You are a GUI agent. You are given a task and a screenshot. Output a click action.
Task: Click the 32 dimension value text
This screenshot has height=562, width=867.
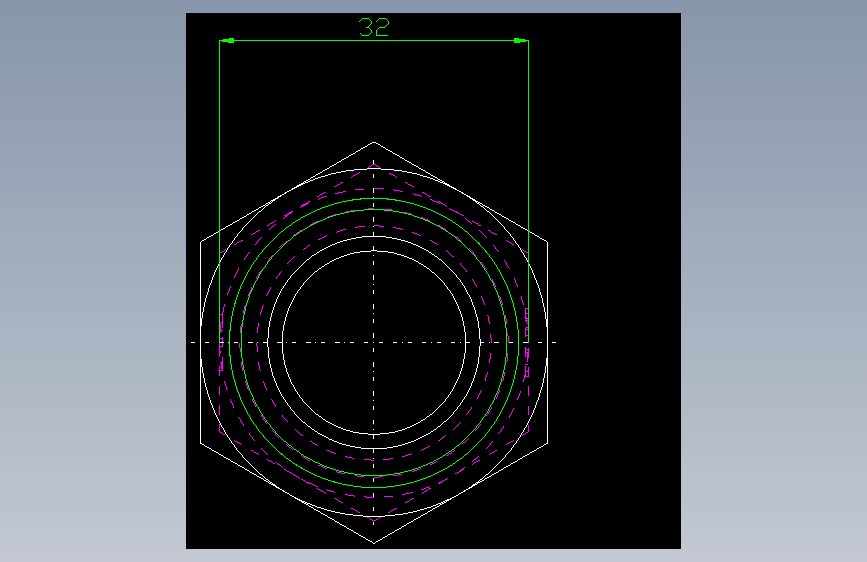point(374,27)
